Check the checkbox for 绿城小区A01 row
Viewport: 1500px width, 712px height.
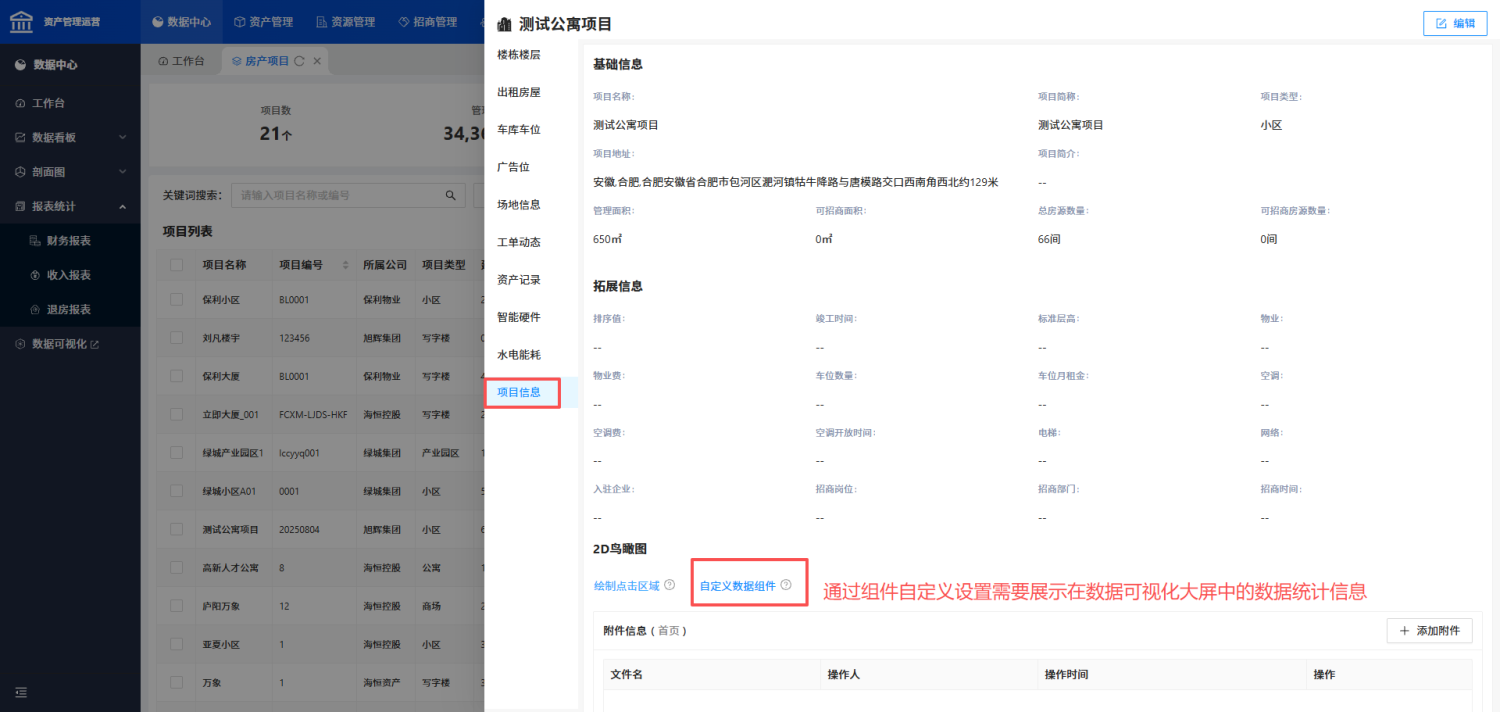pyautogui.click(x=177, y=491)
